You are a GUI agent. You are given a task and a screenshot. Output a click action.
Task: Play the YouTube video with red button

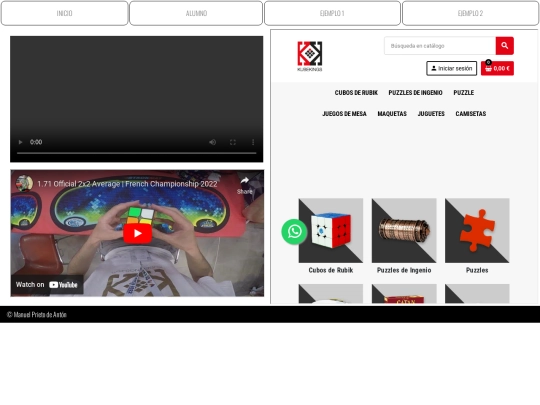pos(137,233)
